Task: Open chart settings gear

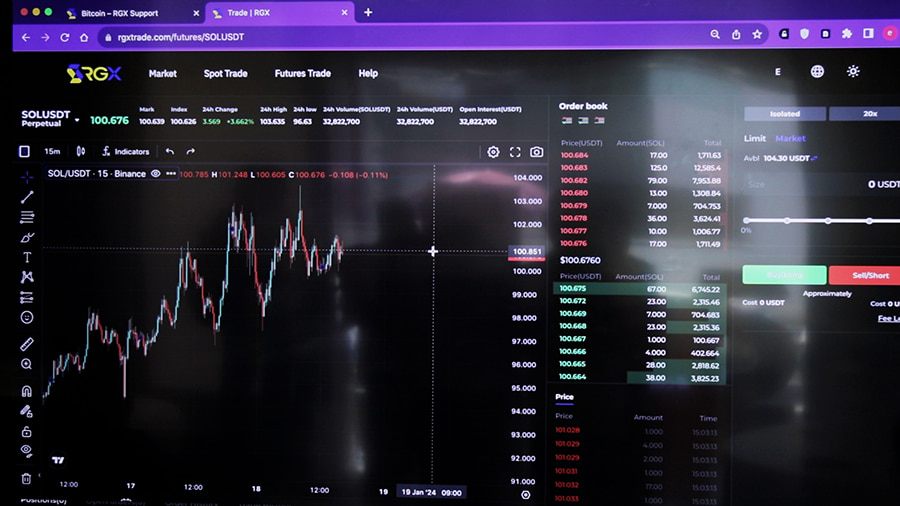Action: tap(493, 152)
